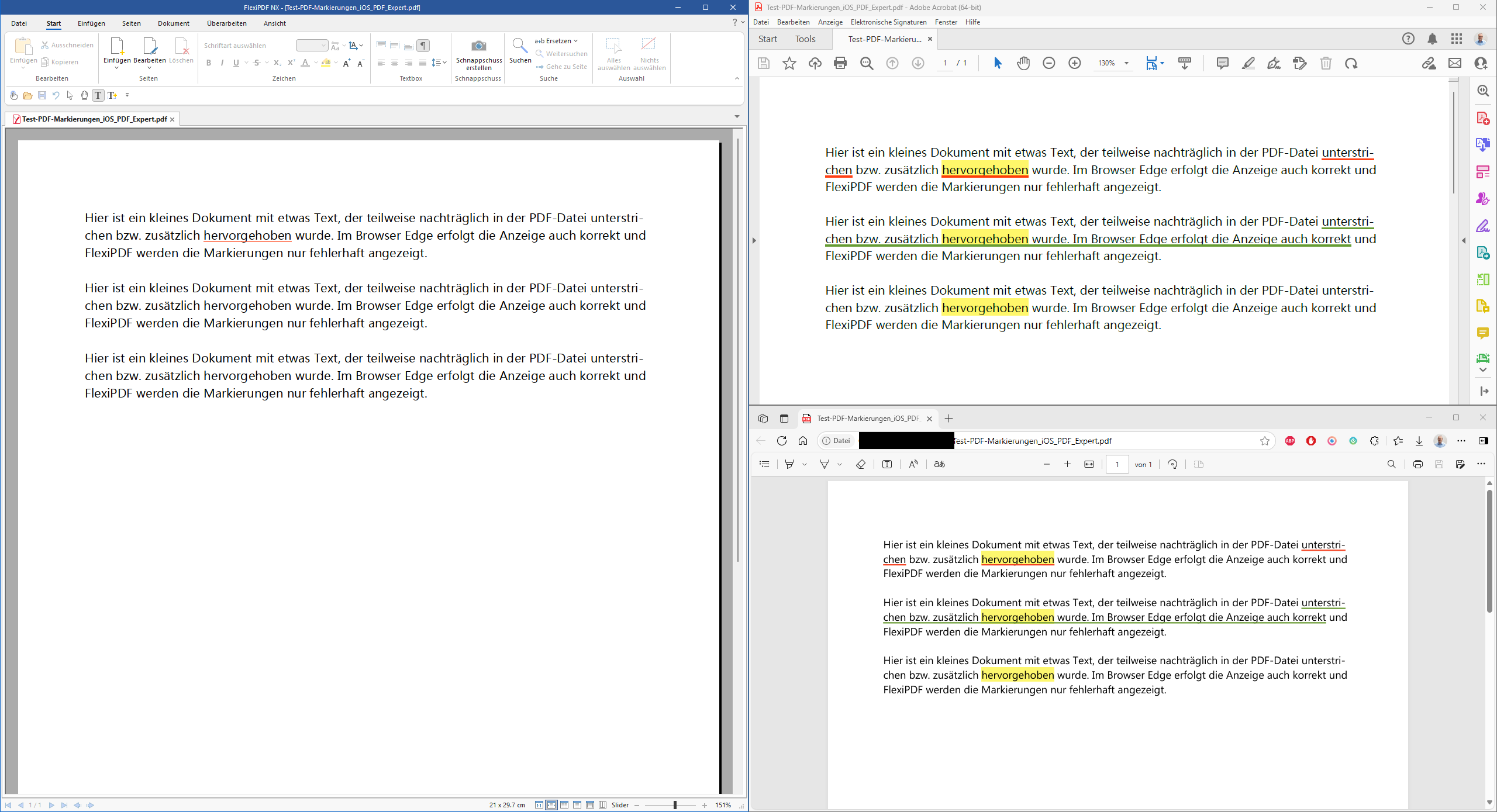Toggle the FlexiPDF text tool T button

click(x=98, y=95)
